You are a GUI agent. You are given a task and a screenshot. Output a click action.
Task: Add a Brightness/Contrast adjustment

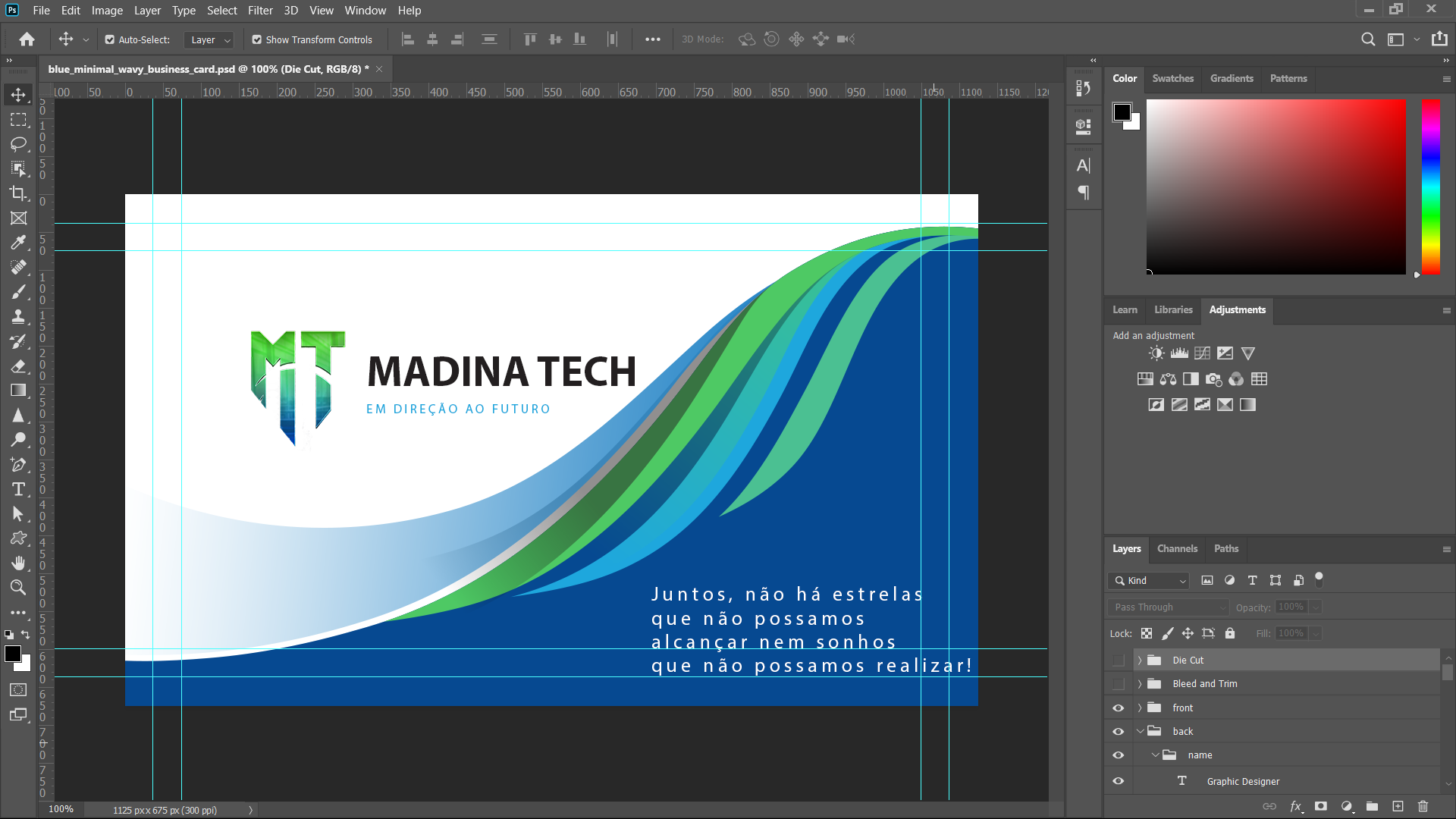point(1156,353)
